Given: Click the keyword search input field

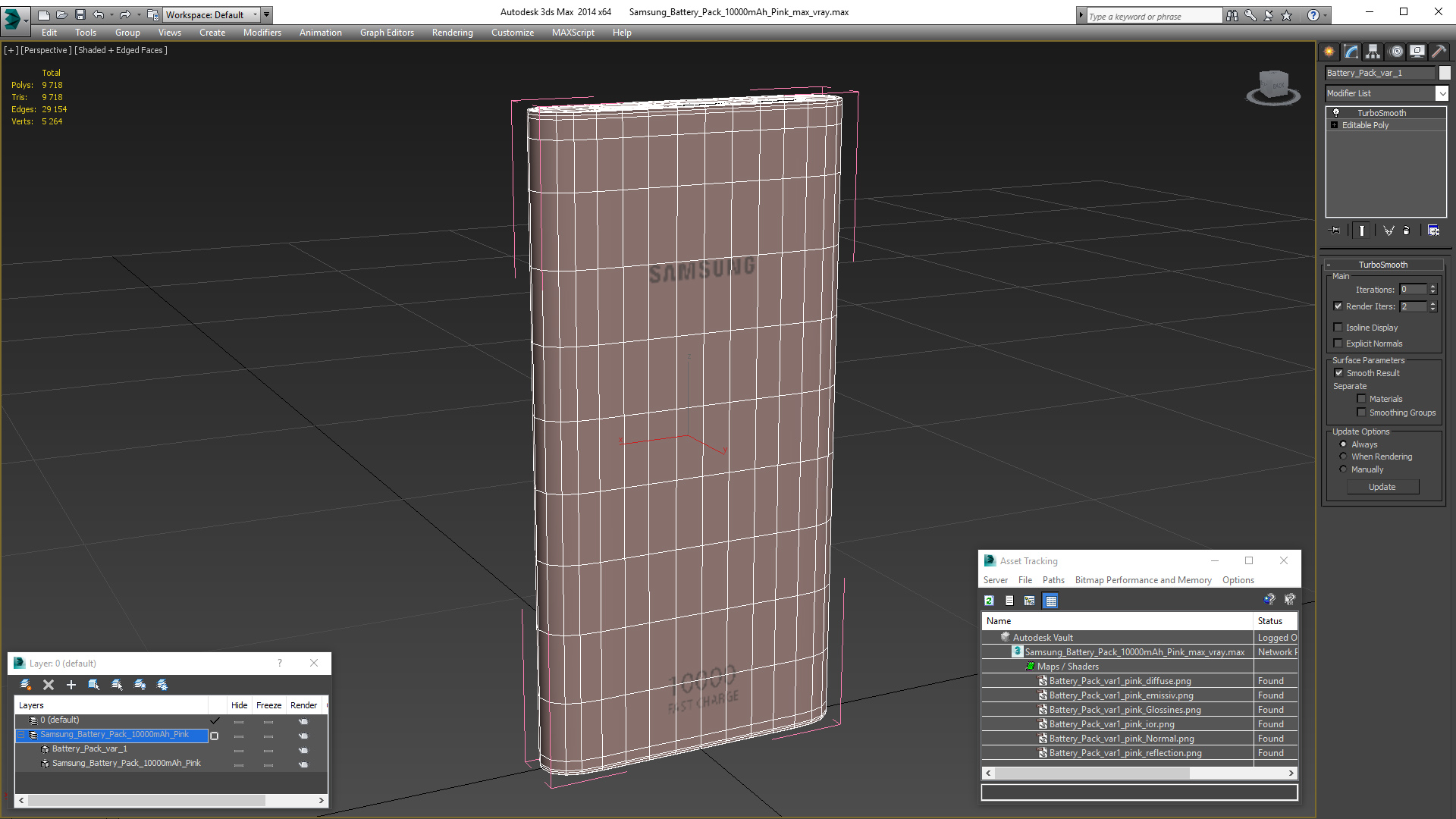Looking at the screenshot, I should (1154, 16).
